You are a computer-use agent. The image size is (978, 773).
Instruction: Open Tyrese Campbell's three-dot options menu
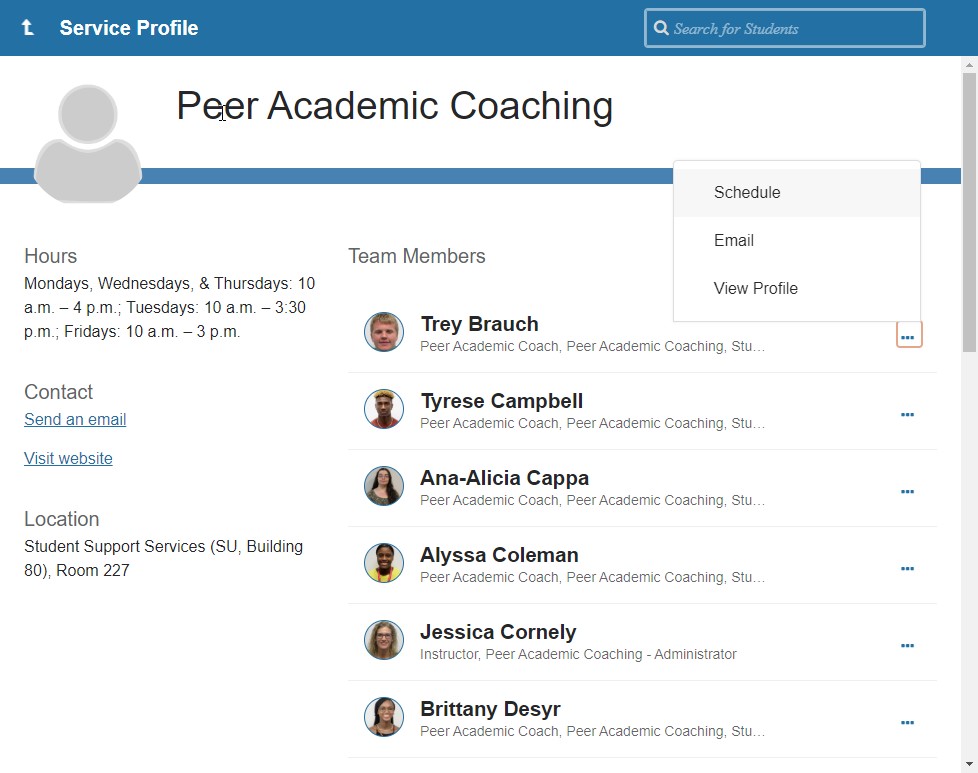(x=908, y=414)
